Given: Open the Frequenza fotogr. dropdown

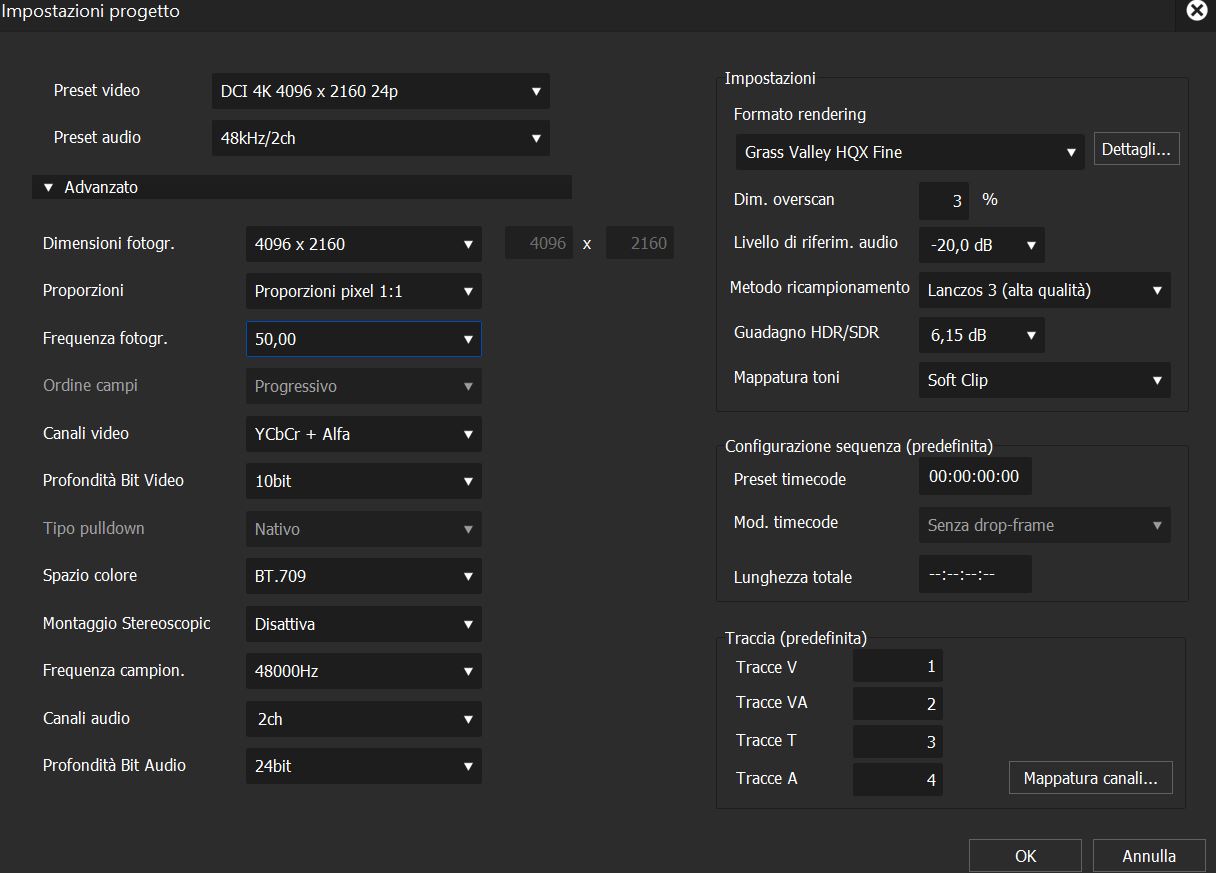Looking at the screenshot, I should tap(363, 339).
